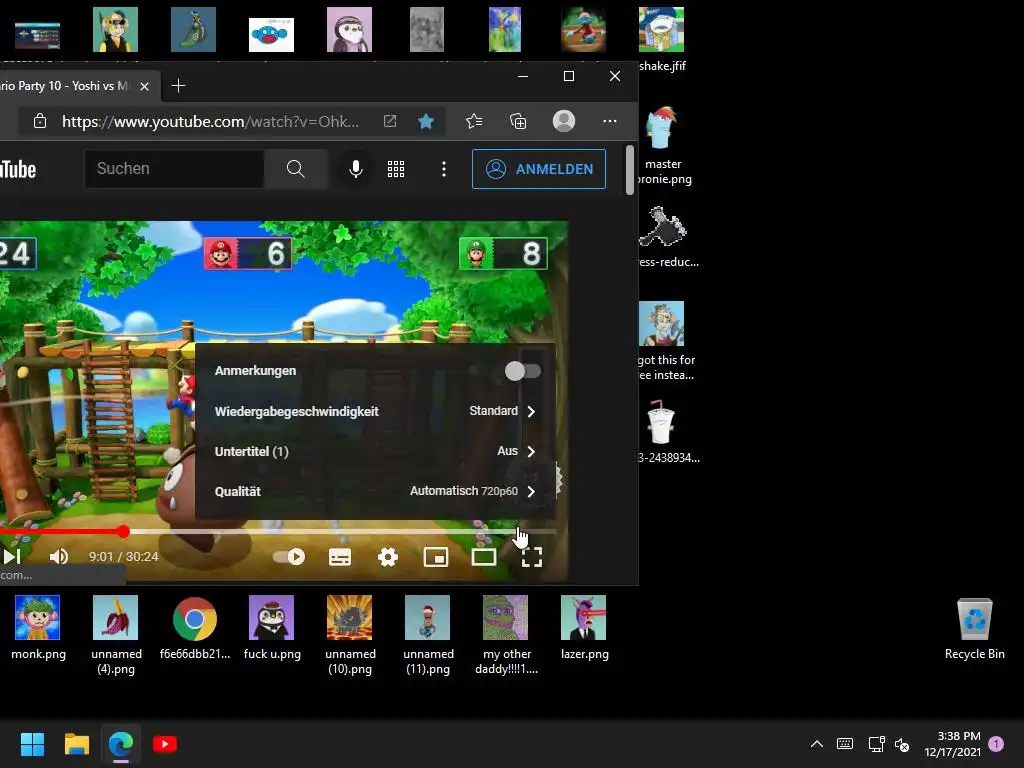1024x768 pixels.
Task: Toggle the Anmerkungen switch
Action: pyautogui.click(x=522, y=371)
